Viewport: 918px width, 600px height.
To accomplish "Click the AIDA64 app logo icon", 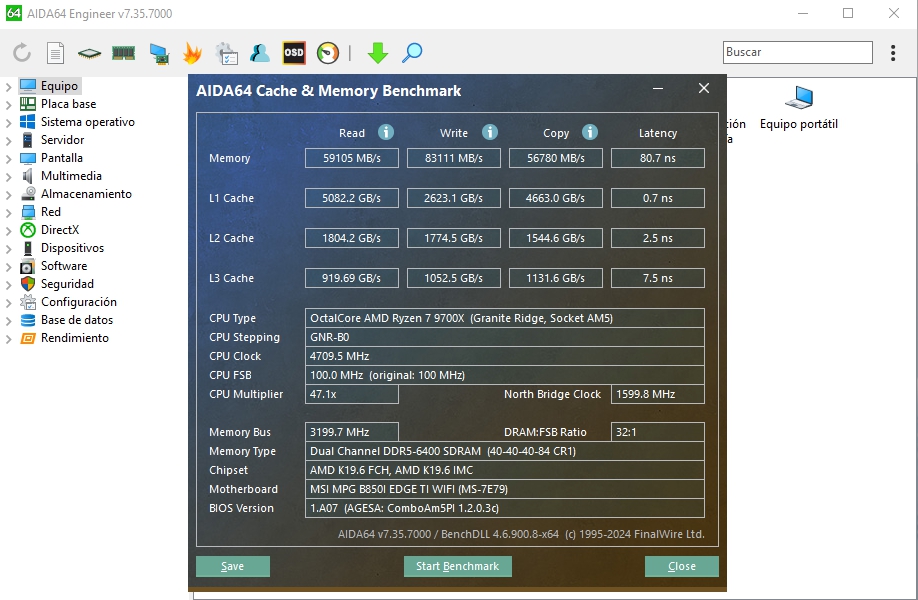I will tap(13, 13).
